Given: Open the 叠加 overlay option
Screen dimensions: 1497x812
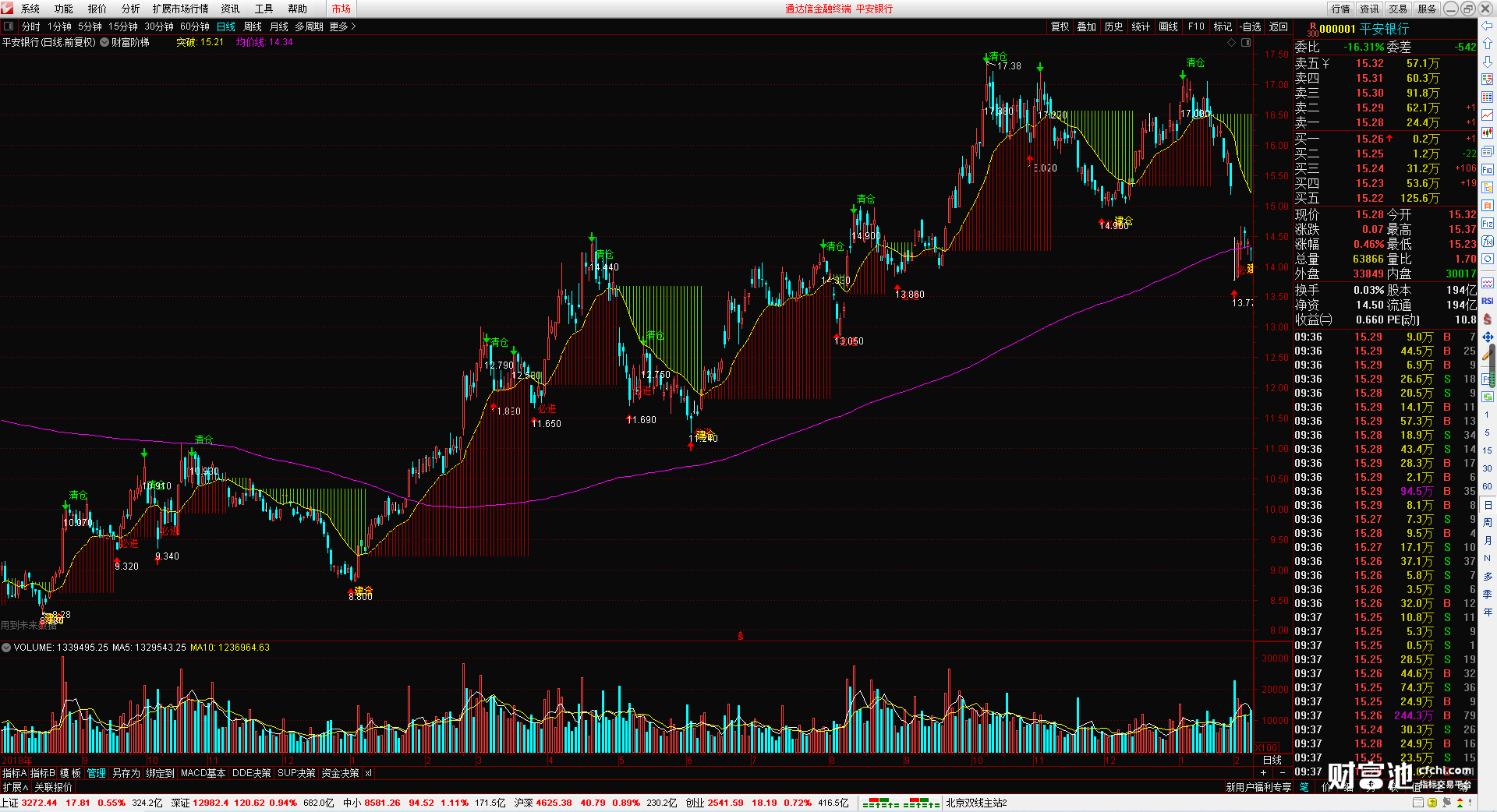Looking at the screenshot, I should [1086, 26].
